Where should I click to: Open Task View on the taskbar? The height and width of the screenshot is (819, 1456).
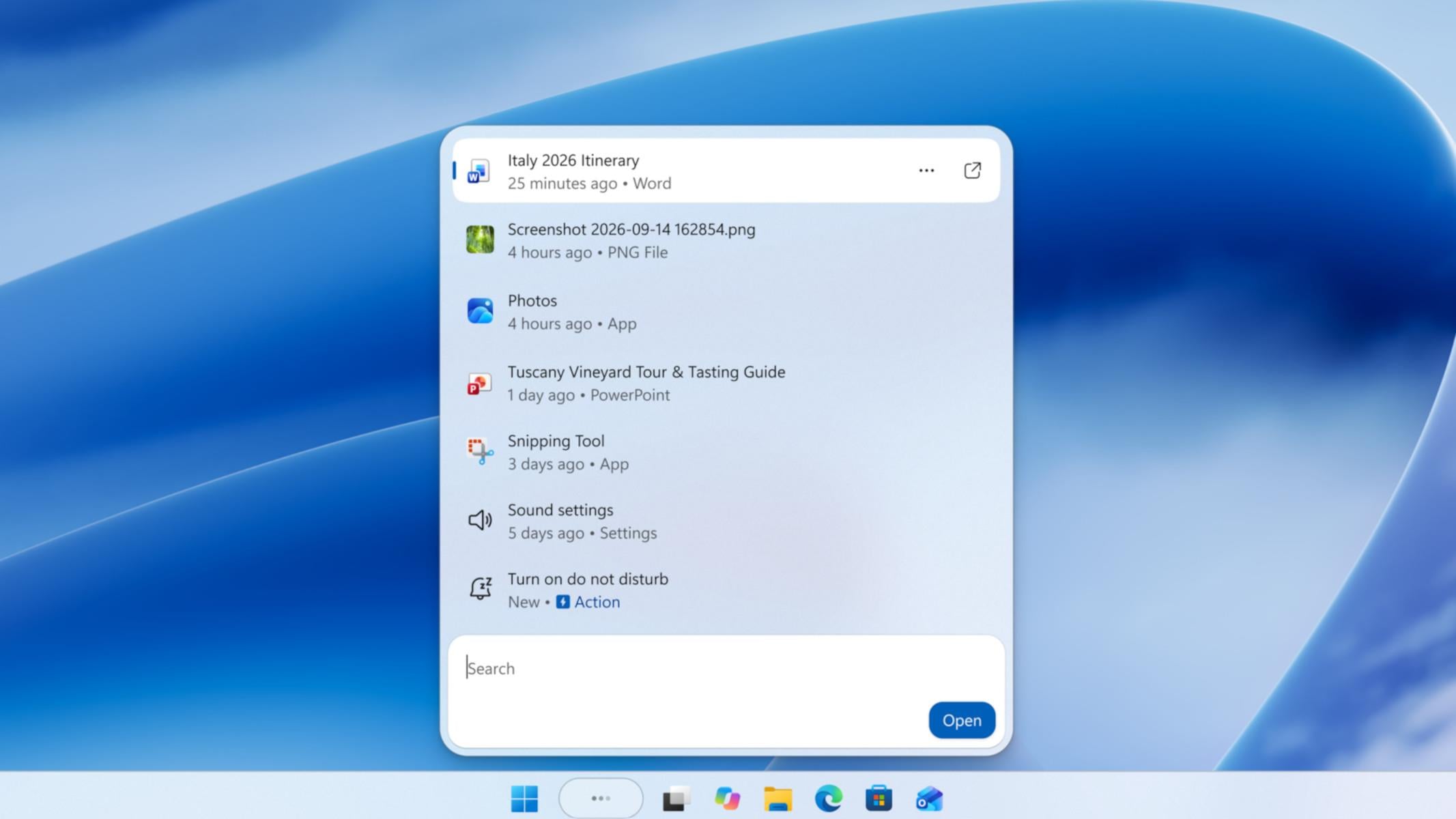tap(676, 799)
